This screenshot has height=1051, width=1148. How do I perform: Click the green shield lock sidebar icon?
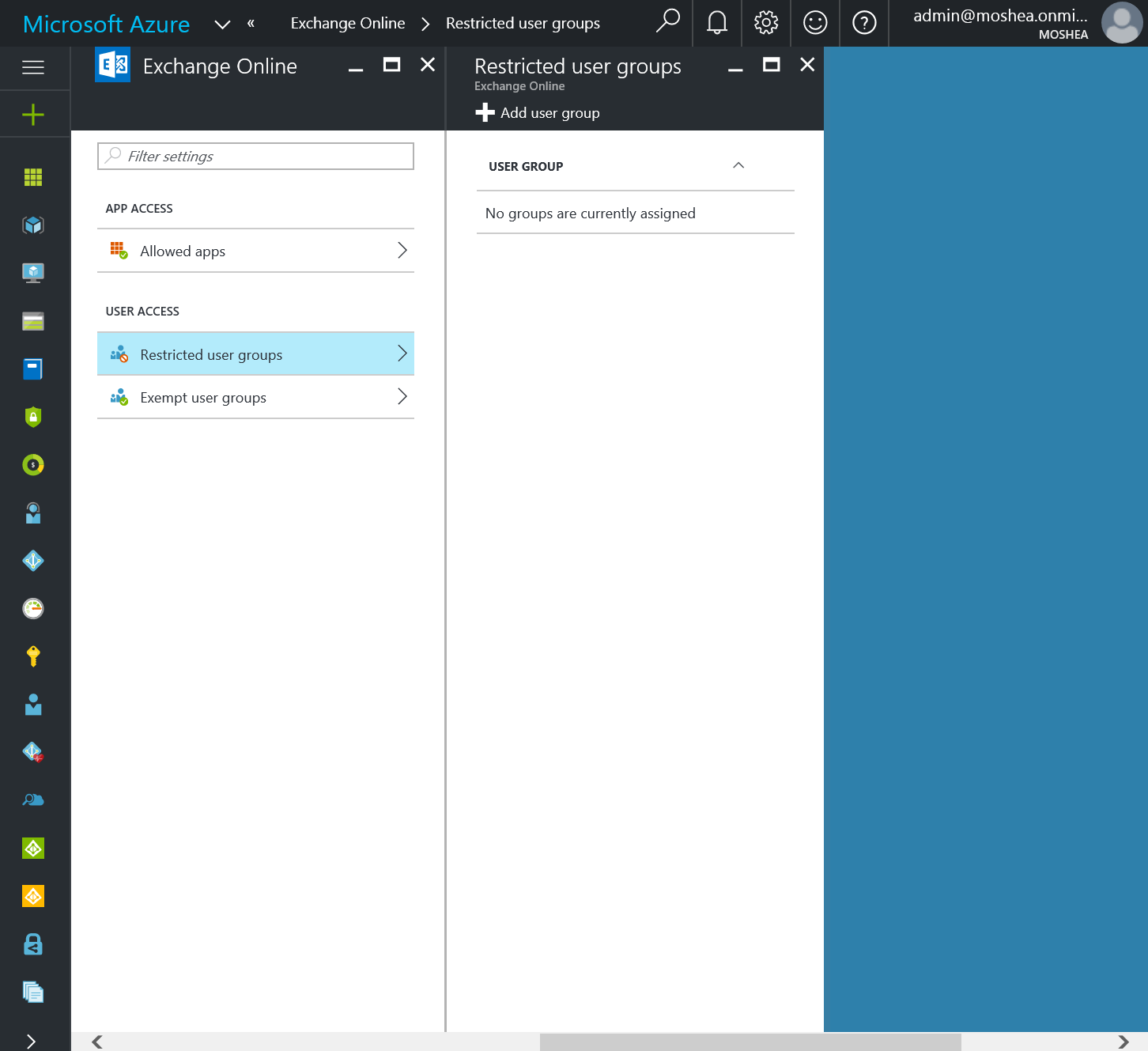(33, 417)
